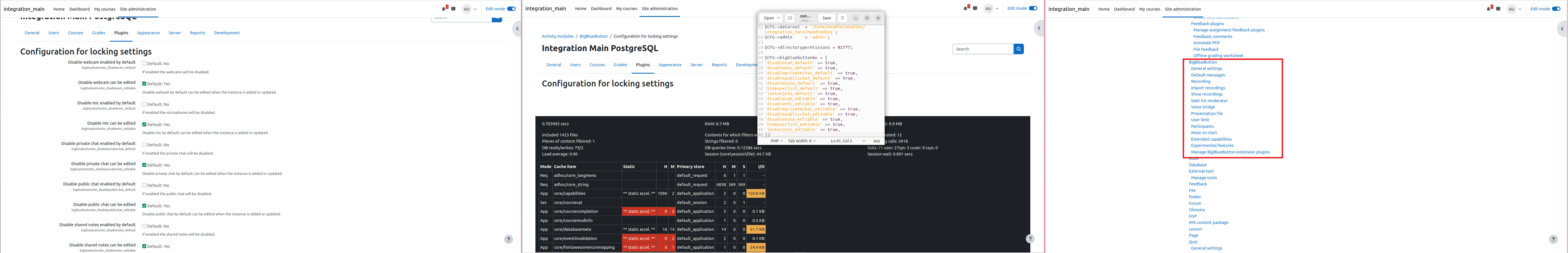Viewport: 1568px width, 253px height.
Task: Open the Dashboard link on the page with the text editor
Action: [x=601, y=8]
